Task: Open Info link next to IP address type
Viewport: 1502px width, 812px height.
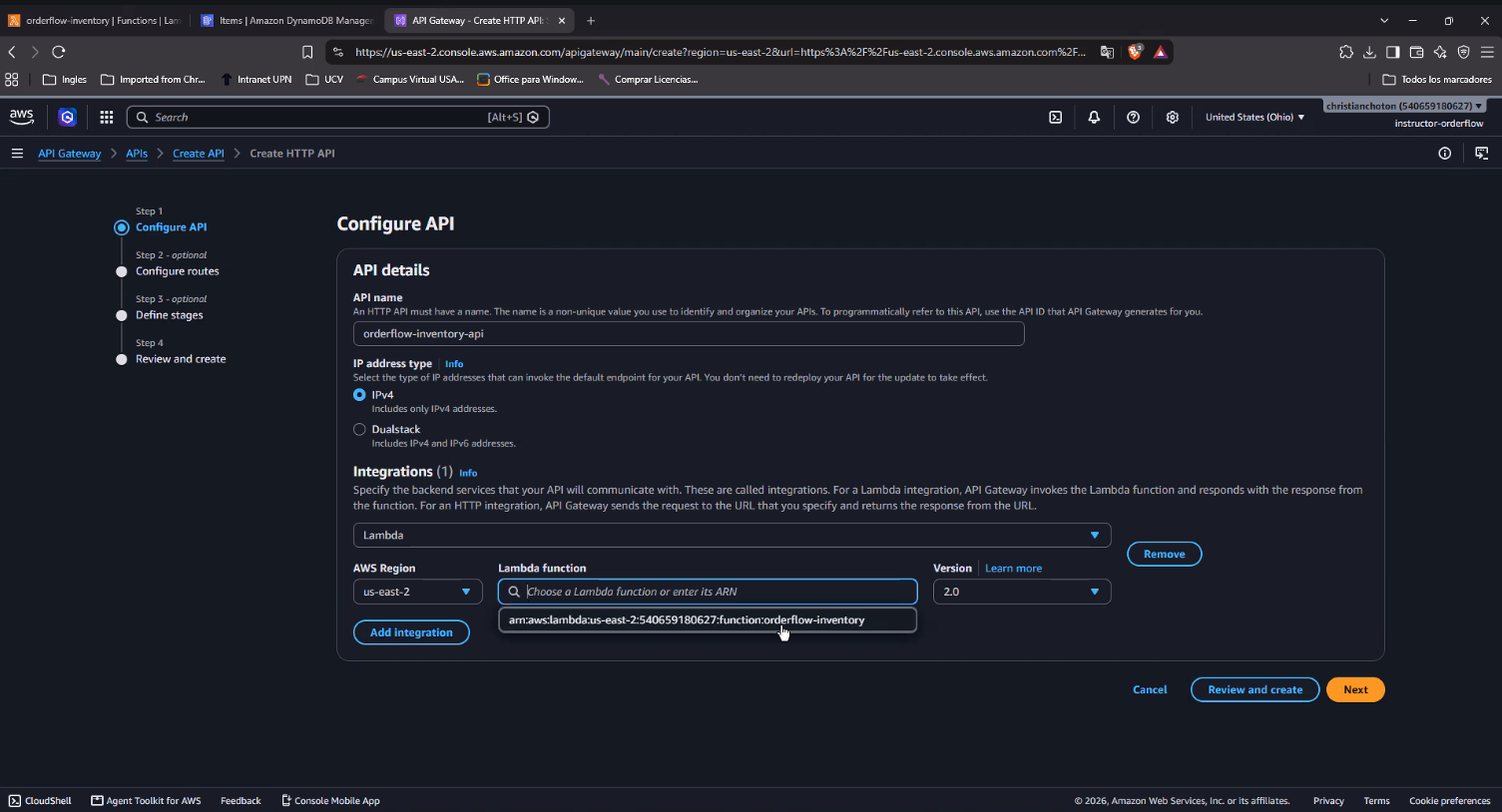Action: tap(454, 364)
